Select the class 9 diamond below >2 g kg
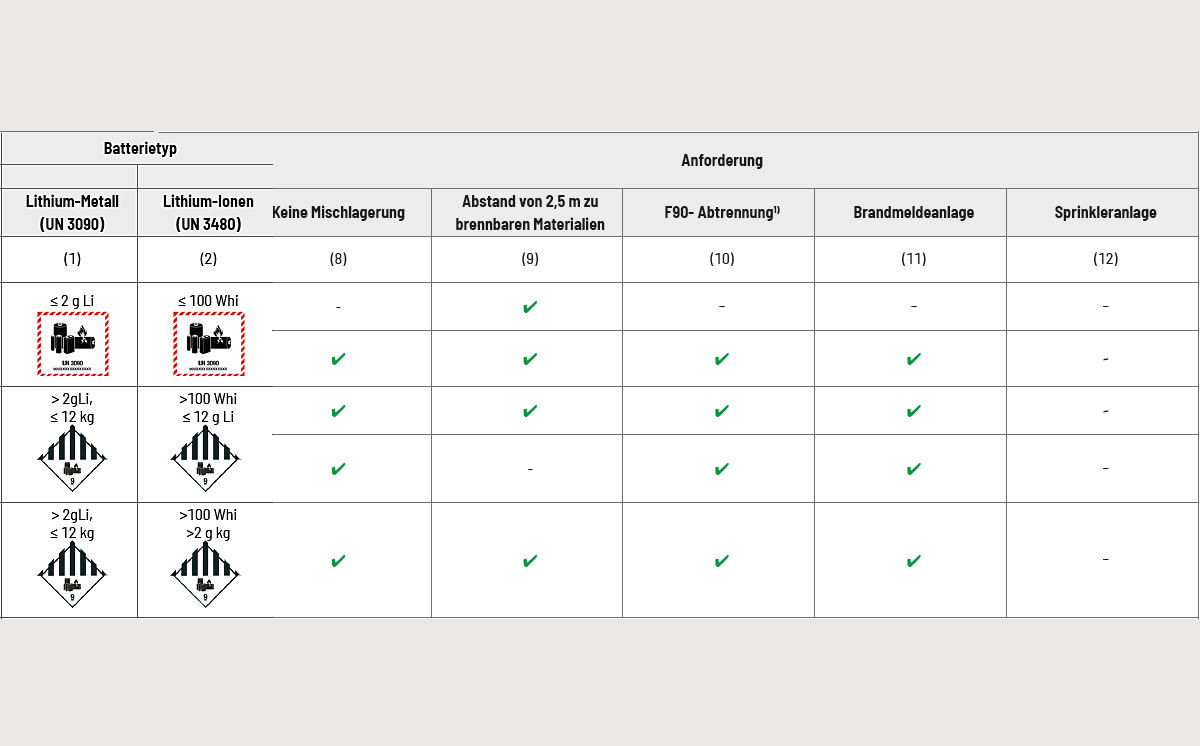Image resolution: width=1200 pixels, height=746 pixels. [x=205, y=574]
